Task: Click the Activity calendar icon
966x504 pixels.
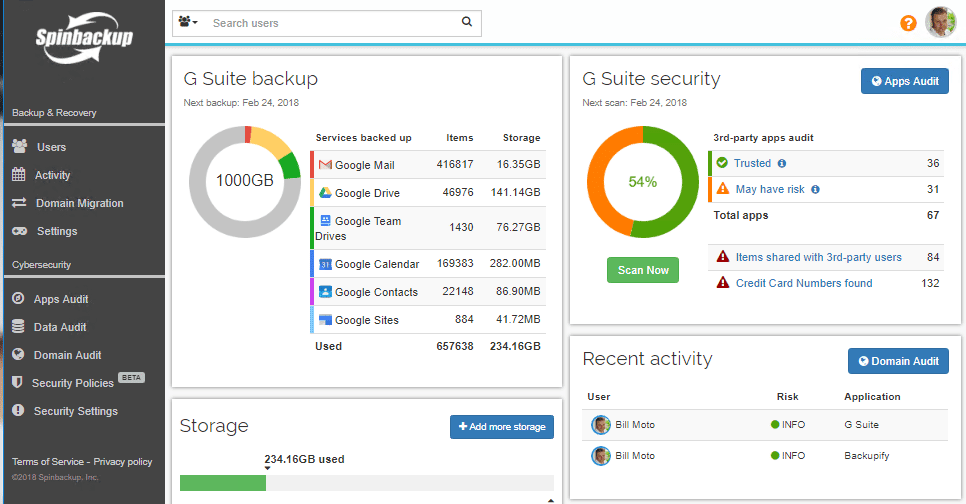Action: (18, 174)
